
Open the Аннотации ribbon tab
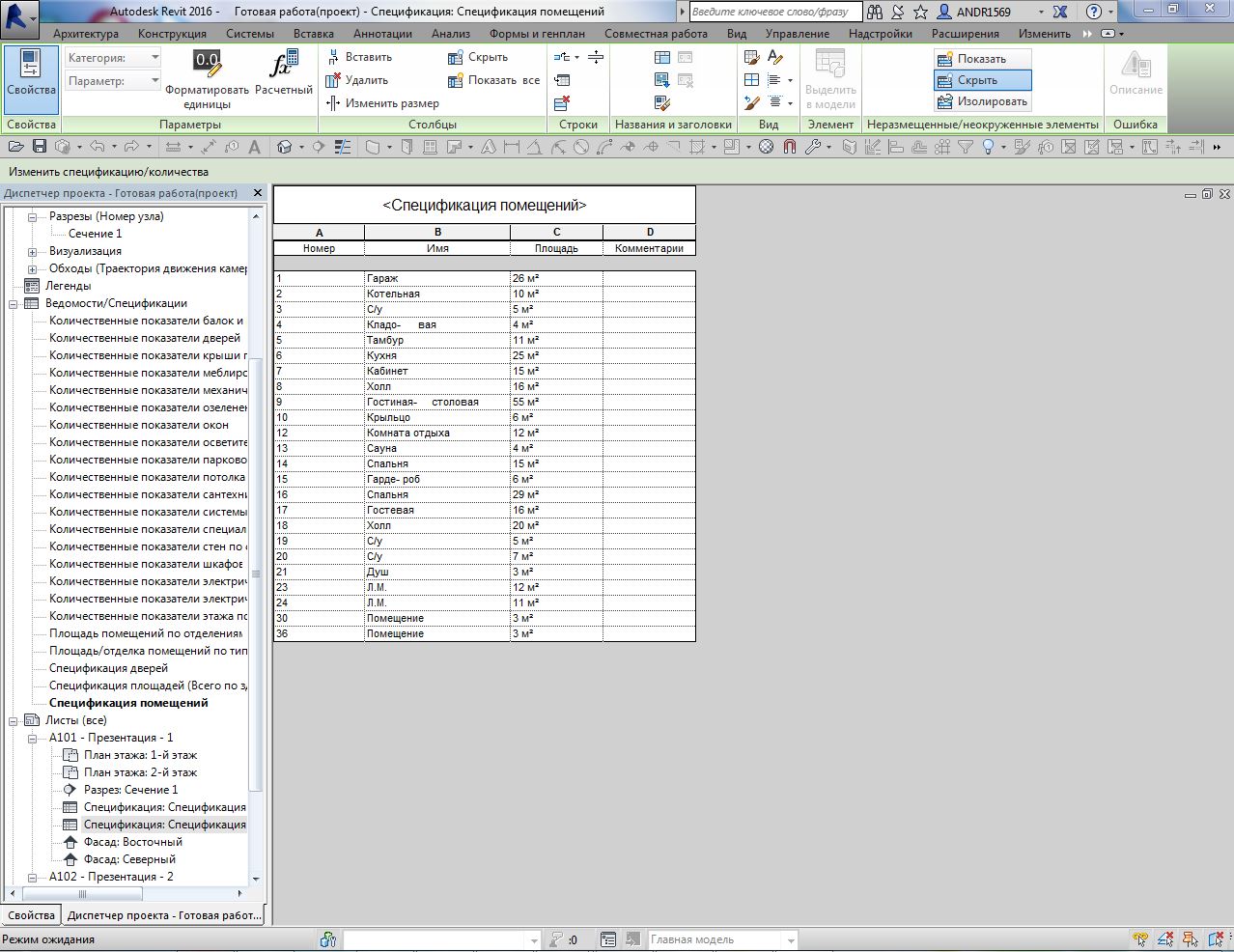point(382,34)
